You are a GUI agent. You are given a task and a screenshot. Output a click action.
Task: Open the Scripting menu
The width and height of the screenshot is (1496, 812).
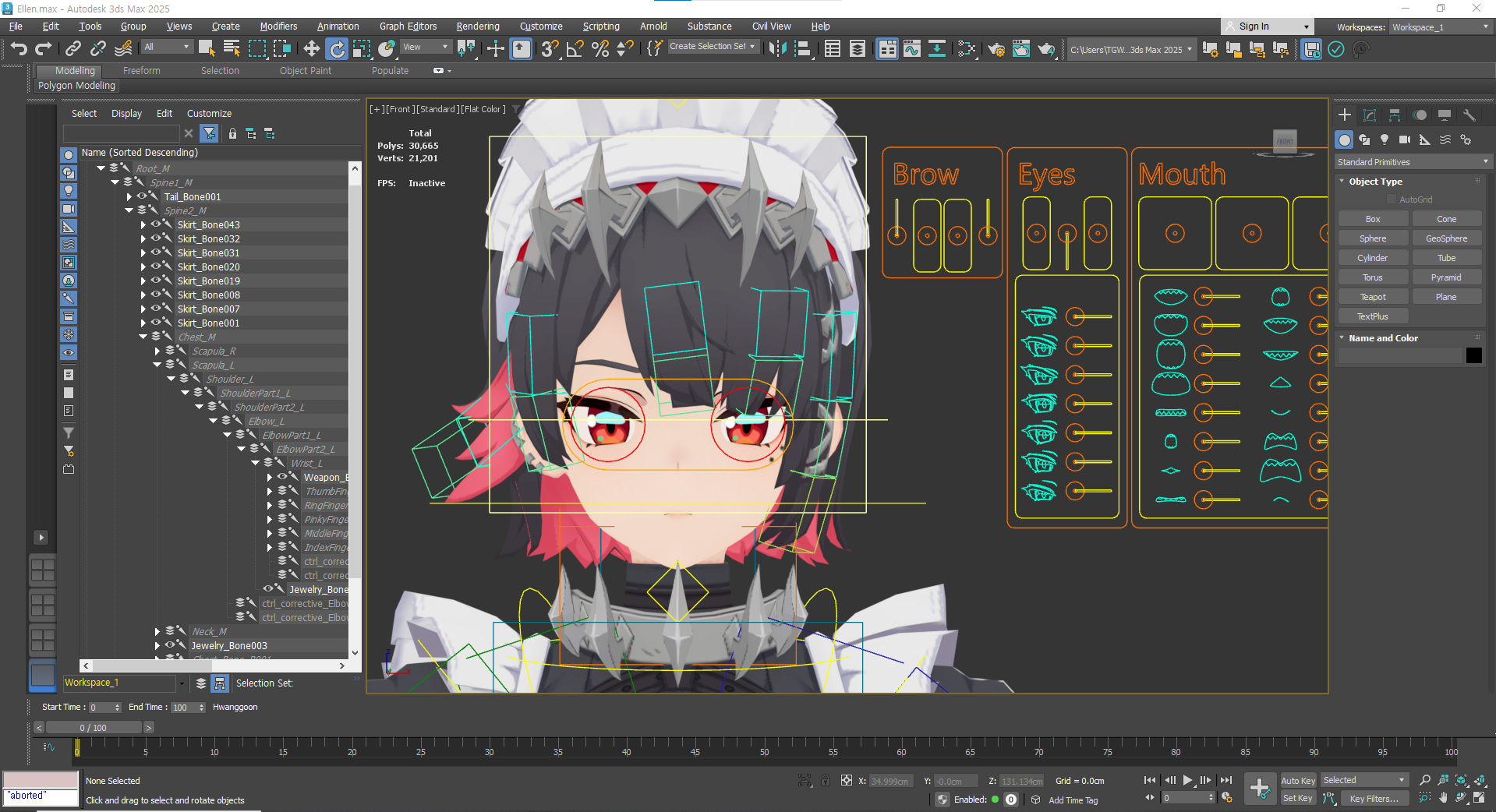pos(601,26)
